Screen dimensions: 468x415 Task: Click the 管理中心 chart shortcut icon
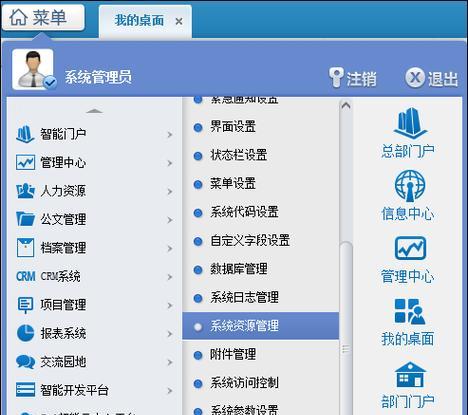(410, 248)
